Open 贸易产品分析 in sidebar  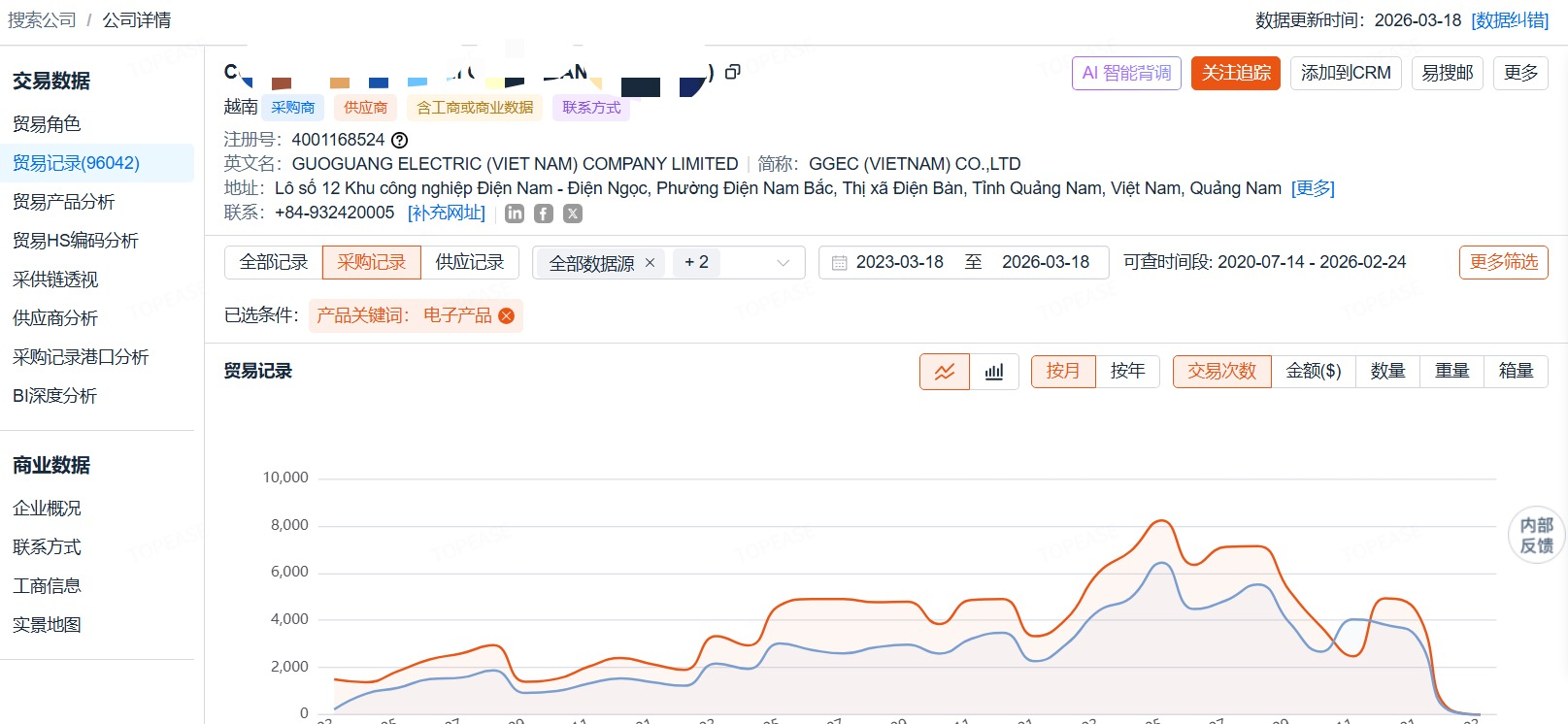coord(64,202)
